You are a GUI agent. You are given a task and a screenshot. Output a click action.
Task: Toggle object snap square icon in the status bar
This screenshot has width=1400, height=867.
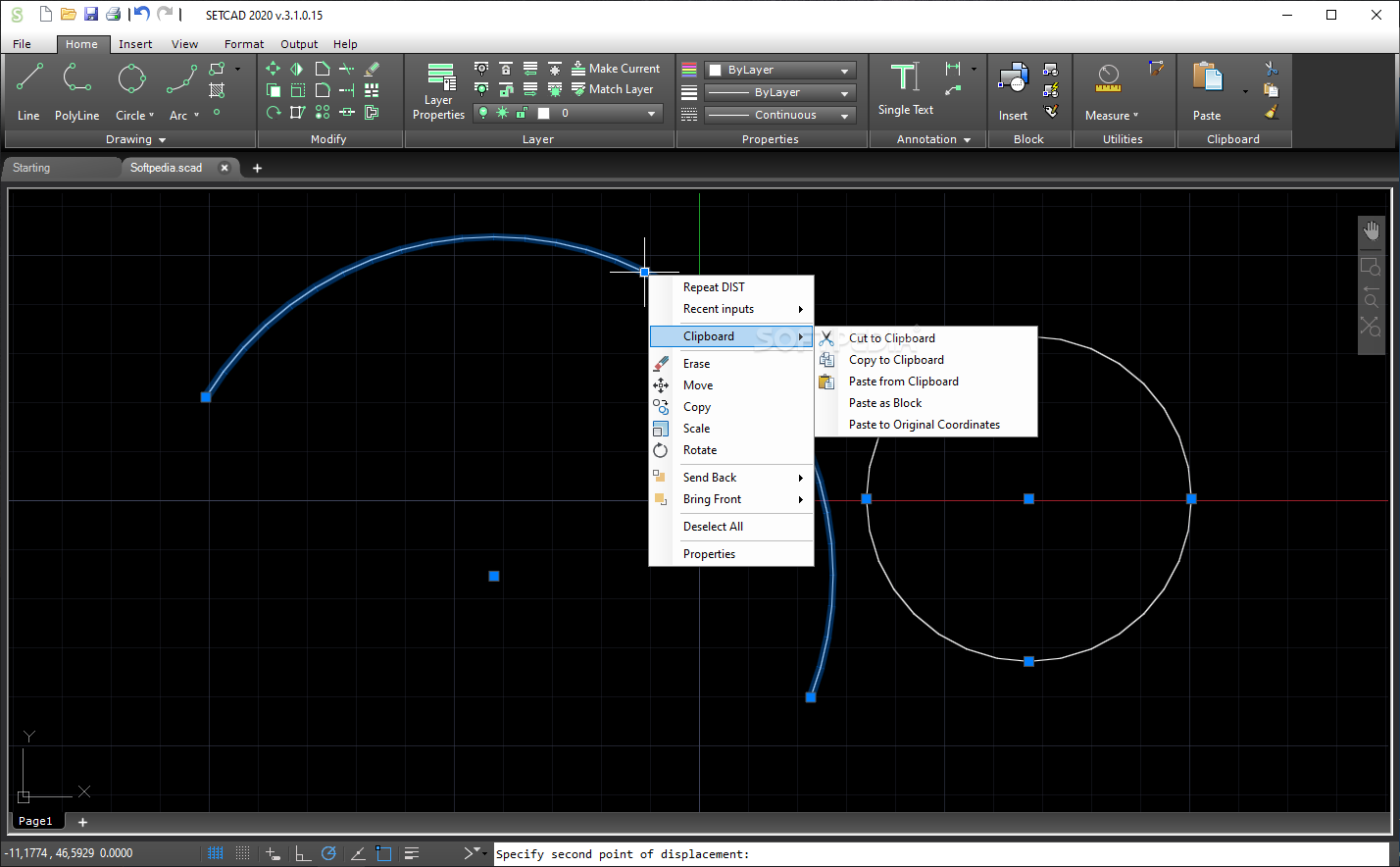384,853
